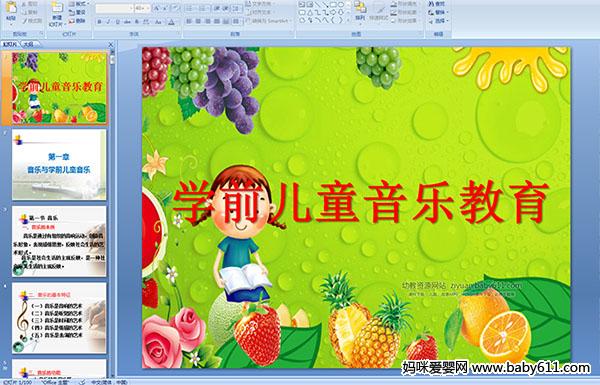Align text left
This screenshot has height=385, width=600.
tap(189, 21)
